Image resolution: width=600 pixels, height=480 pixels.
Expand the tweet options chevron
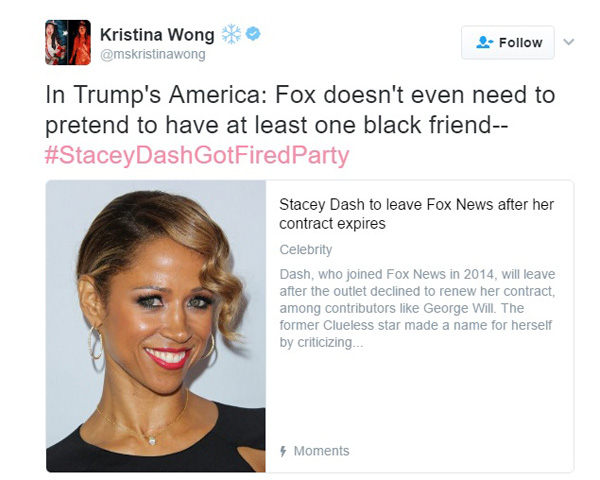pos(569,42)
